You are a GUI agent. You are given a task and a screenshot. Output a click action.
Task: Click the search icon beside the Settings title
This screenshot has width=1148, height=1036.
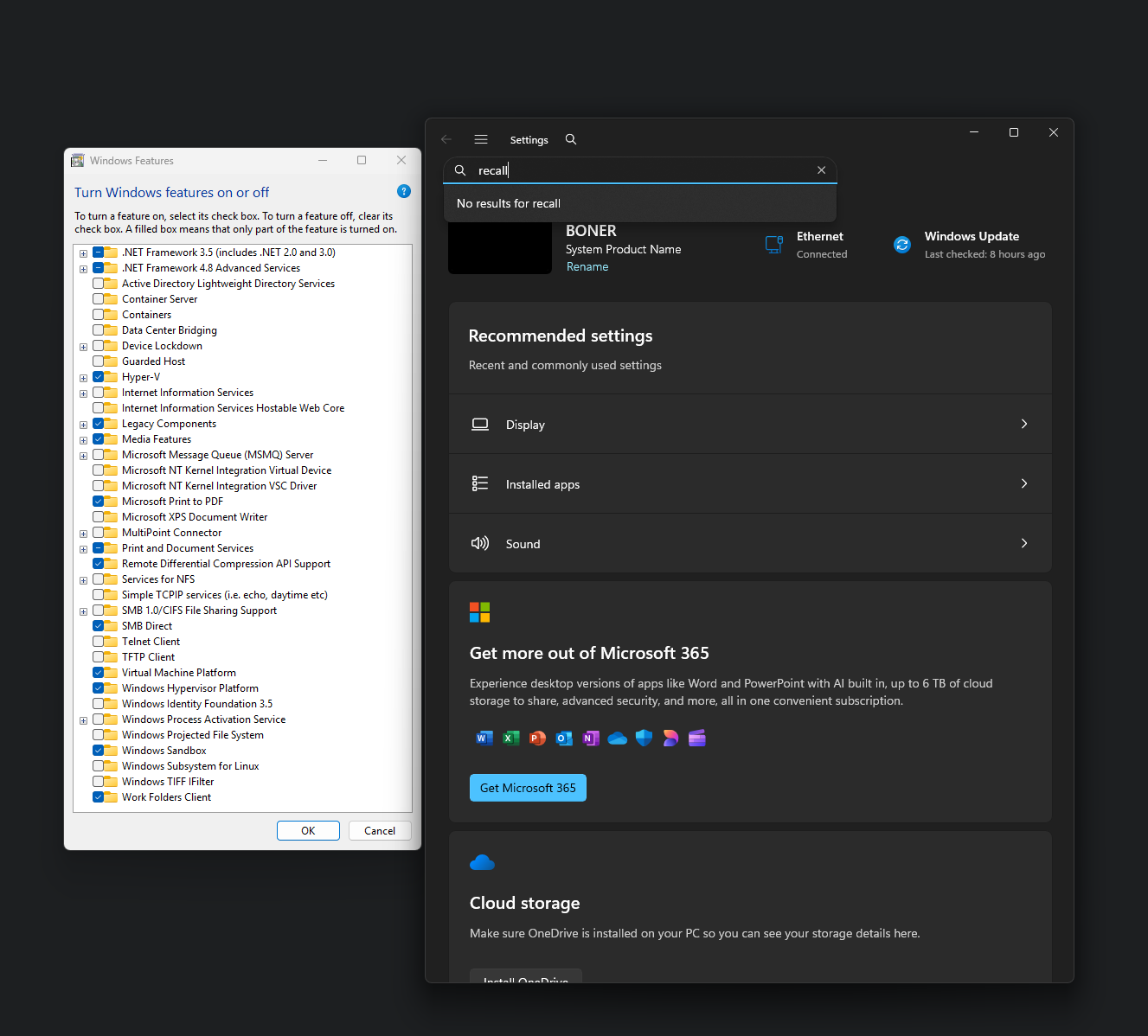click(x=571, y=139)
